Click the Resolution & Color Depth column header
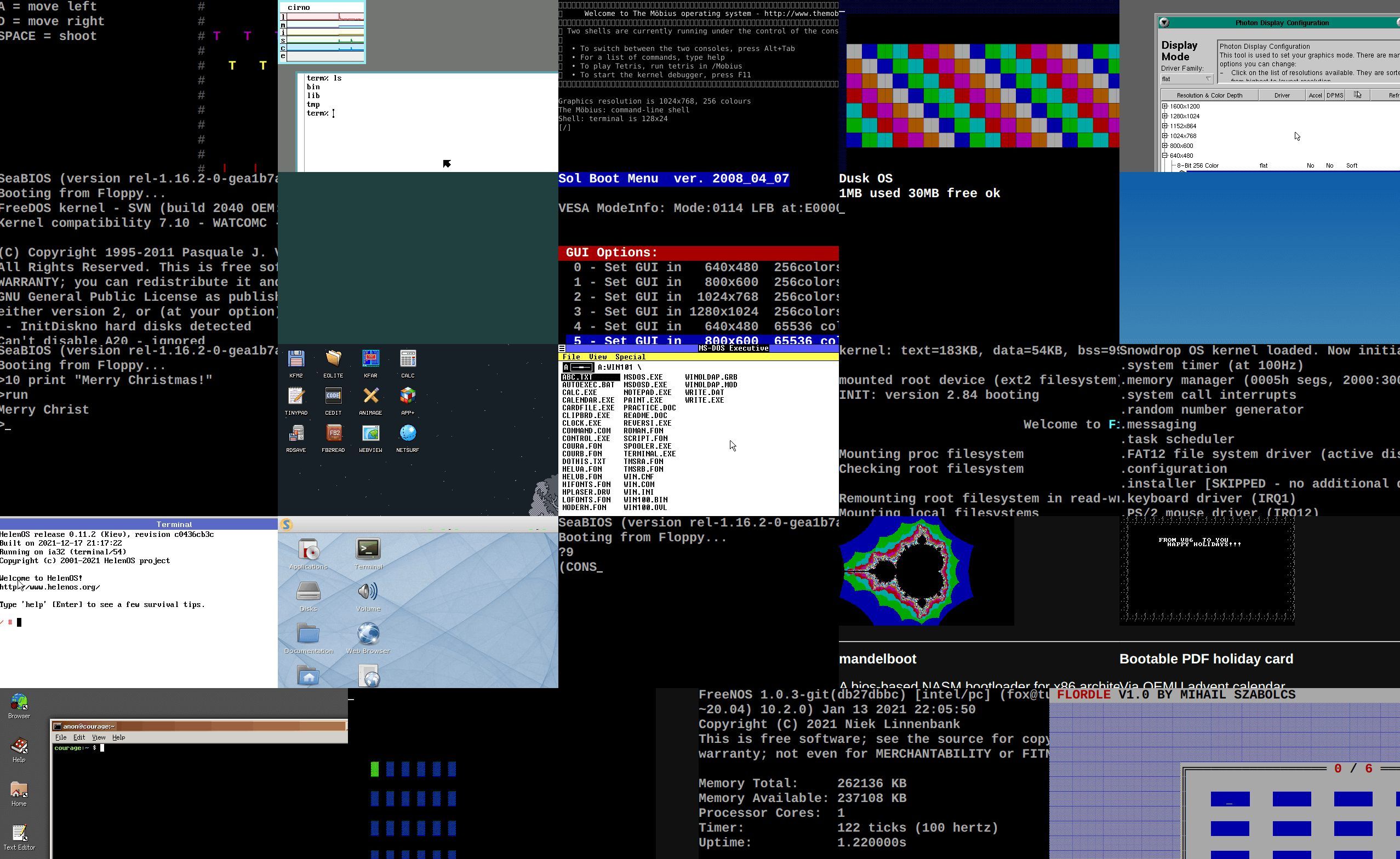Image resolution: width=1400 pixels, height=859 pixels. click(1209, 95)
